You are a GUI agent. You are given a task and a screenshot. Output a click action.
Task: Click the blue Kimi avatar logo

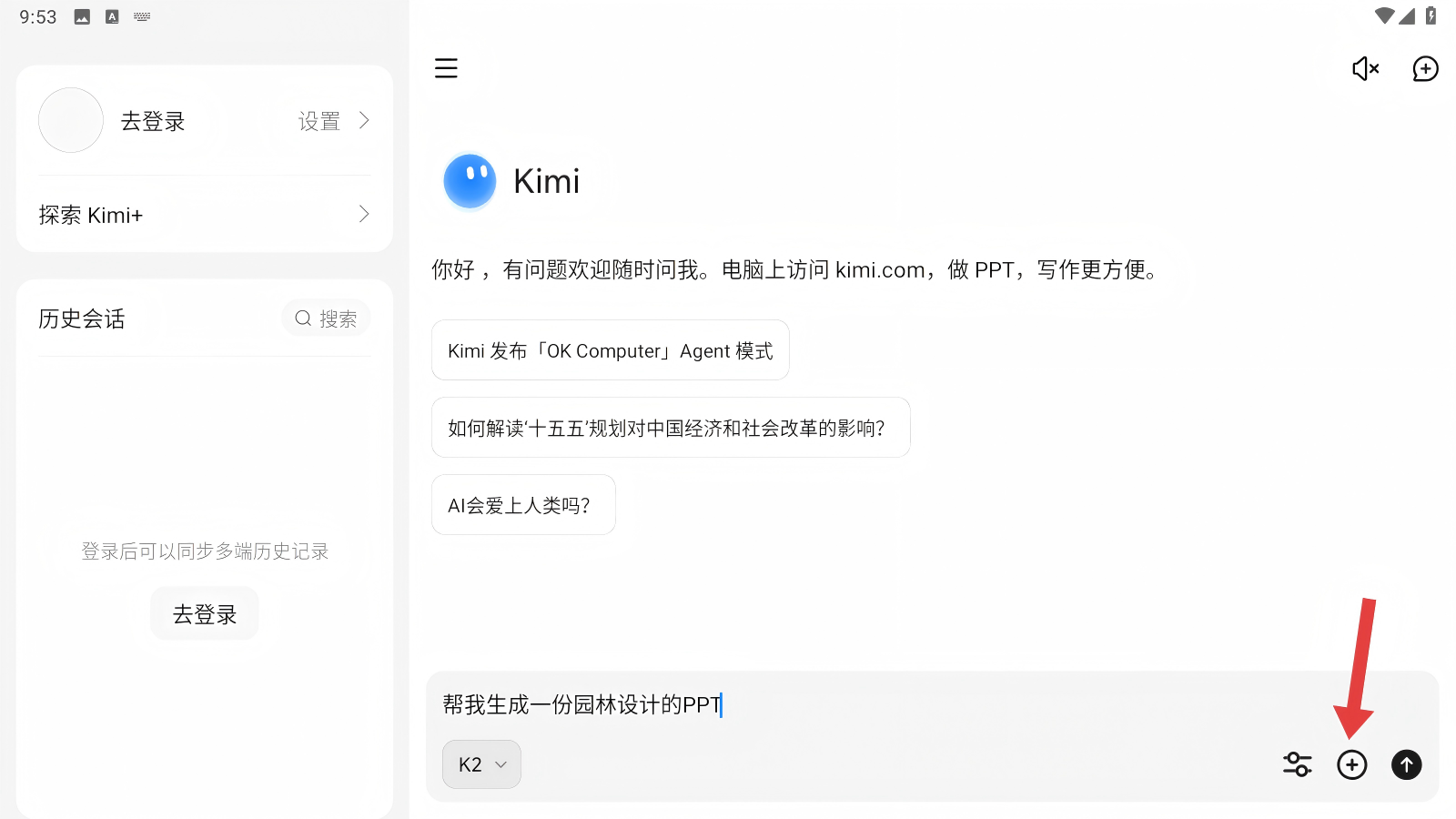(x=470, y=181)
